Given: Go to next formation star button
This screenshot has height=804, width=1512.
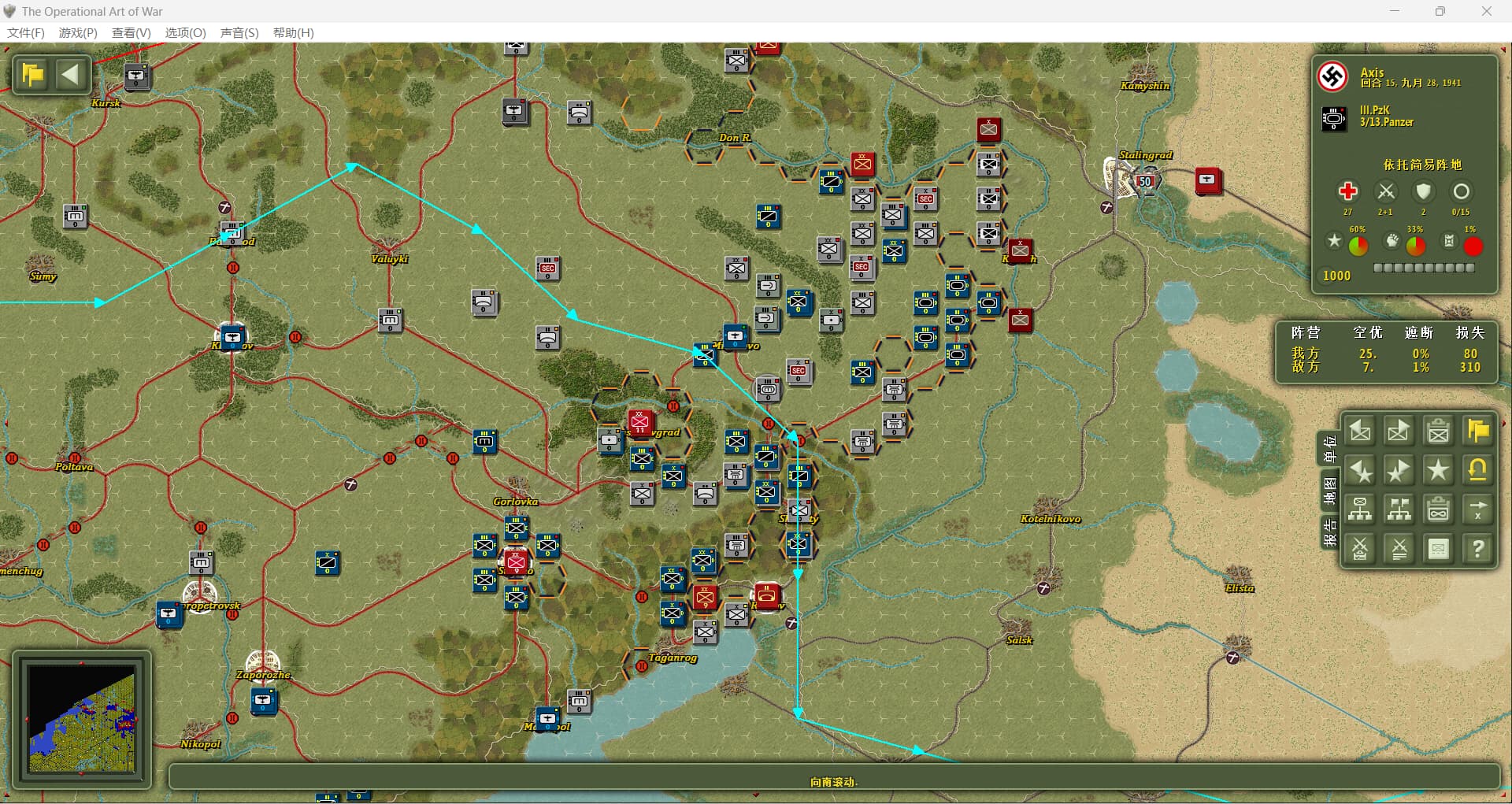Looking at the screenshot, I should (1399, 471).
